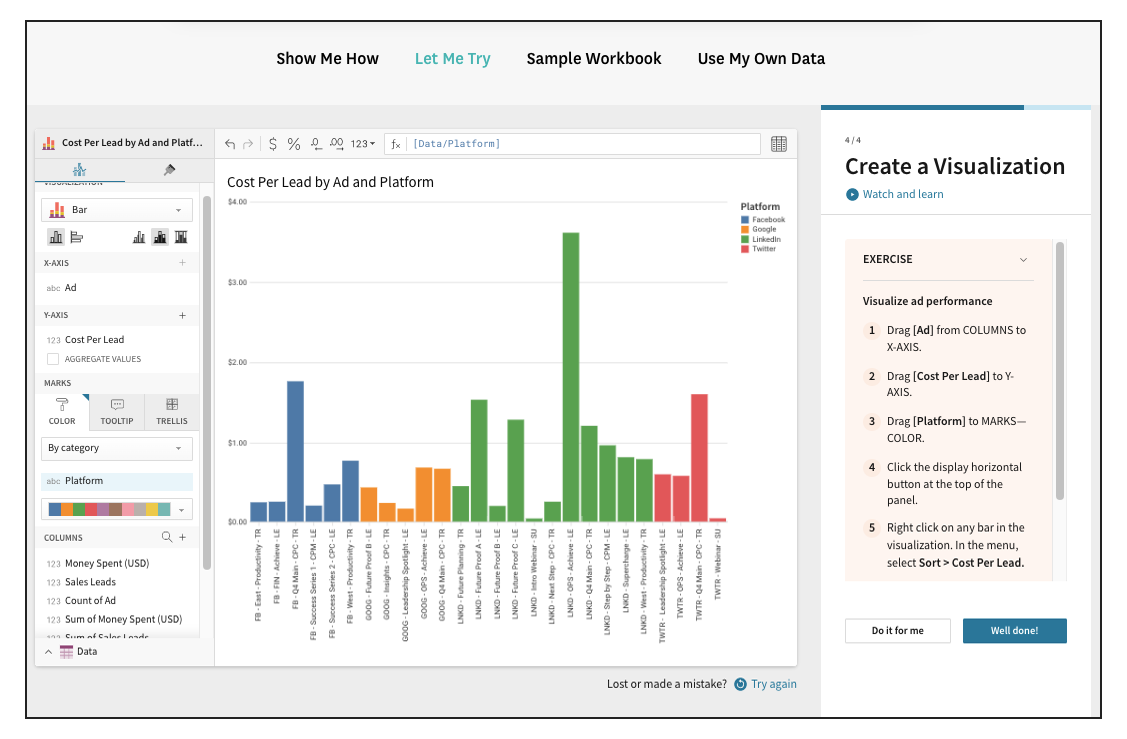This screenshot has width=1127, height=739.
Task: Add a column to Y-AXIS with plus
Action: click(183, 316)
